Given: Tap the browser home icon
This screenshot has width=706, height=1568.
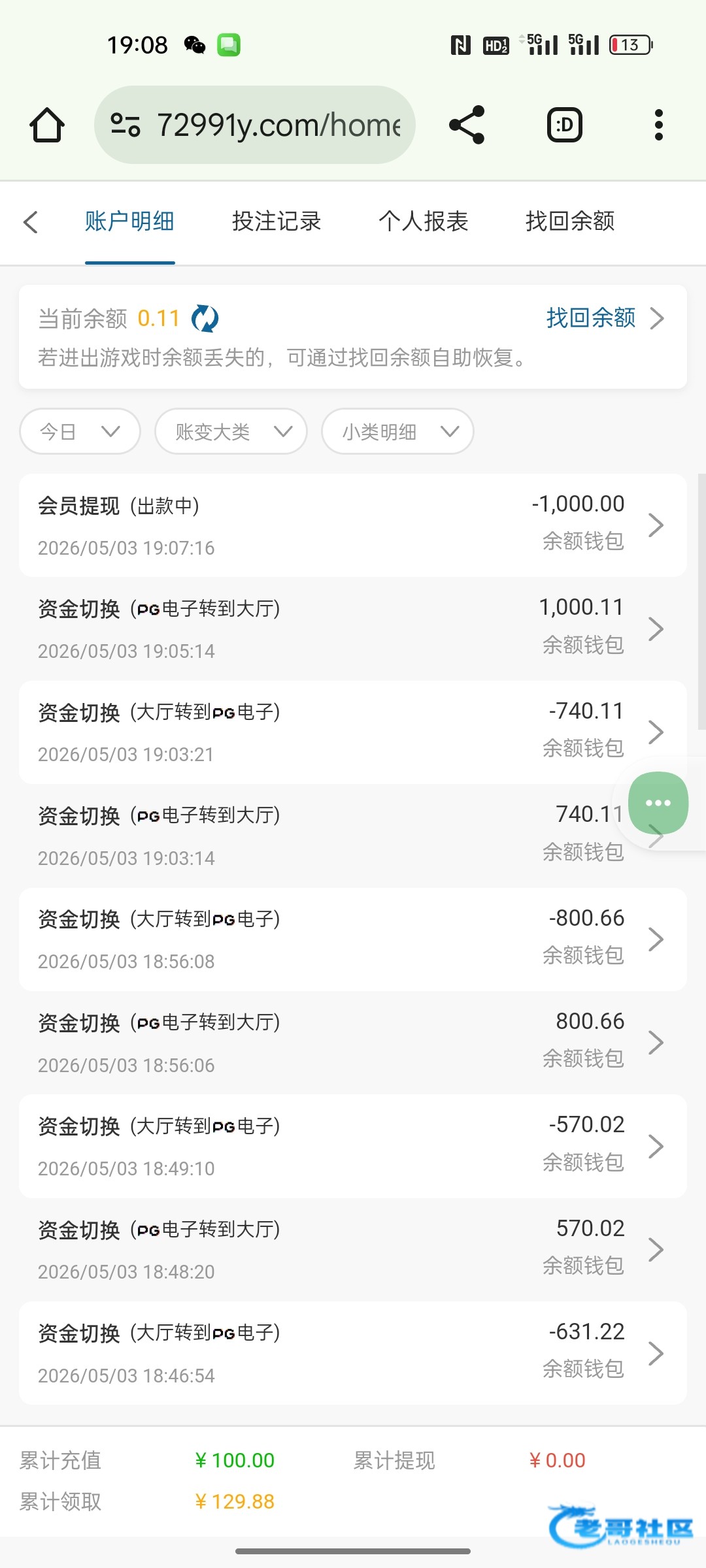Looking at the screenshot, I should (x=47, y=125).
